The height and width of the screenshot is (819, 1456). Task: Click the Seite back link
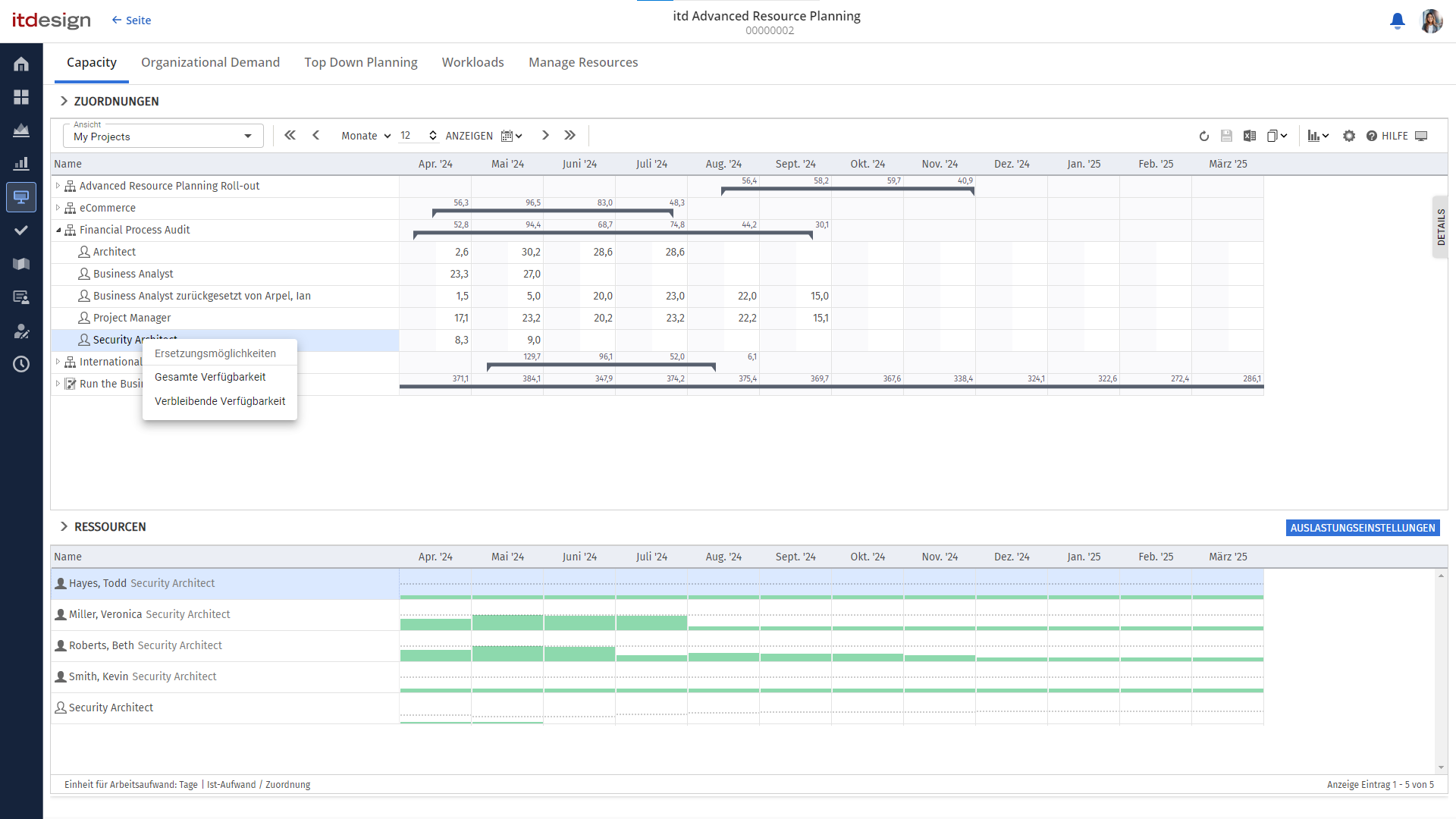tap(131, 20)
